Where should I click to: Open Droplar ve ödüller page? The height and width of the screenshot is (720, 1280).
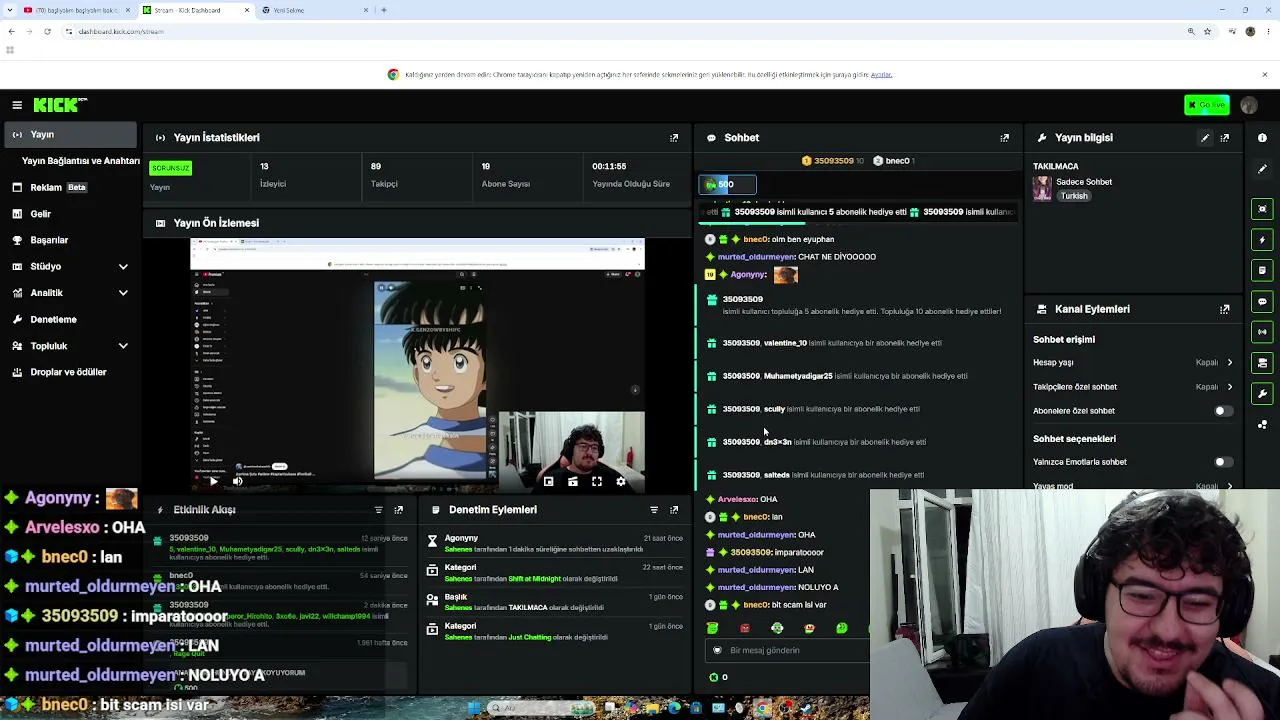click(70, 372)
